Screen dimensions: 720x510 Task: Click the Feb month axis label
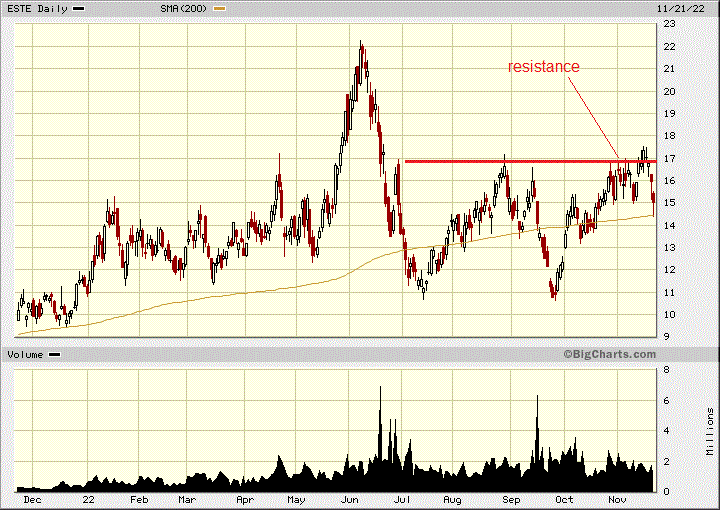point(139,499)
